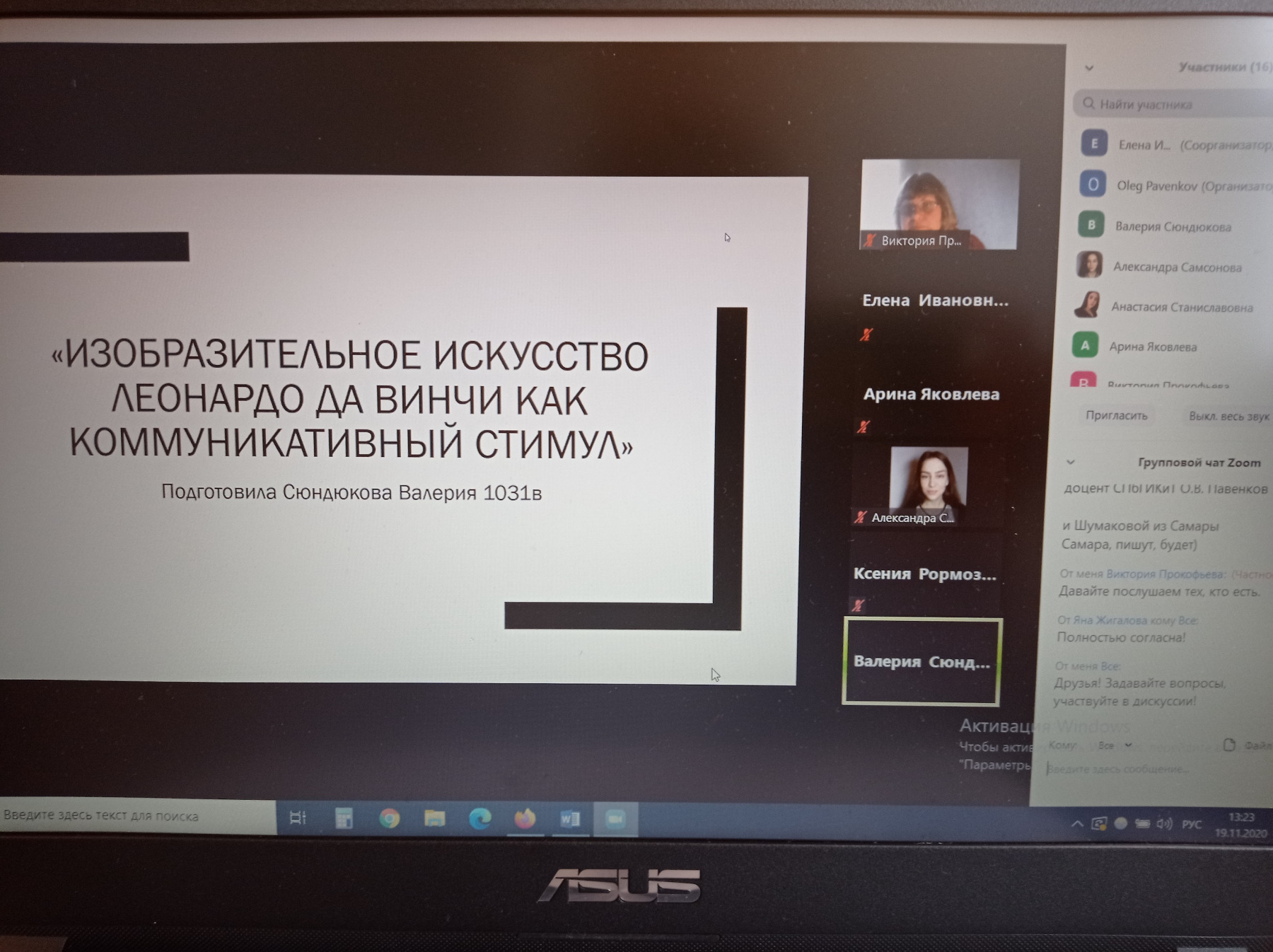Open the battery status tray icon
Image resolution: width=1273 pixels, height=952 pixels.
(1142, 823)
